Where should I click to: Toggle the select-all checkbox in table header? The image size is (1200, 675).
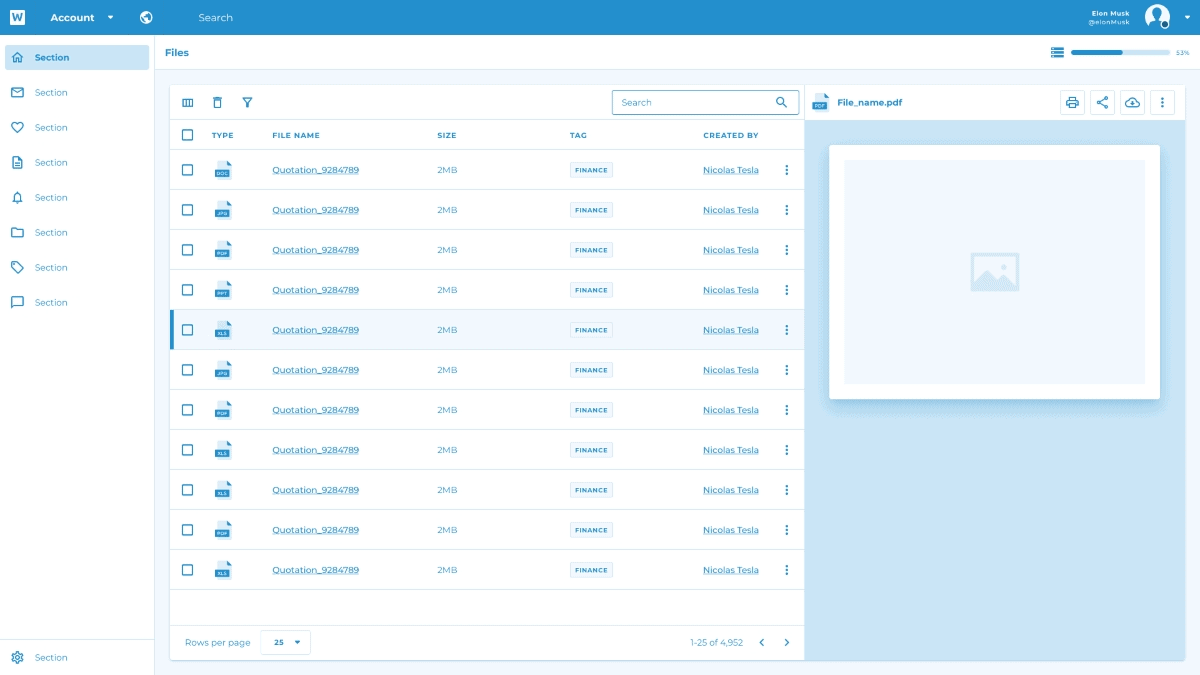coord(187,135)
